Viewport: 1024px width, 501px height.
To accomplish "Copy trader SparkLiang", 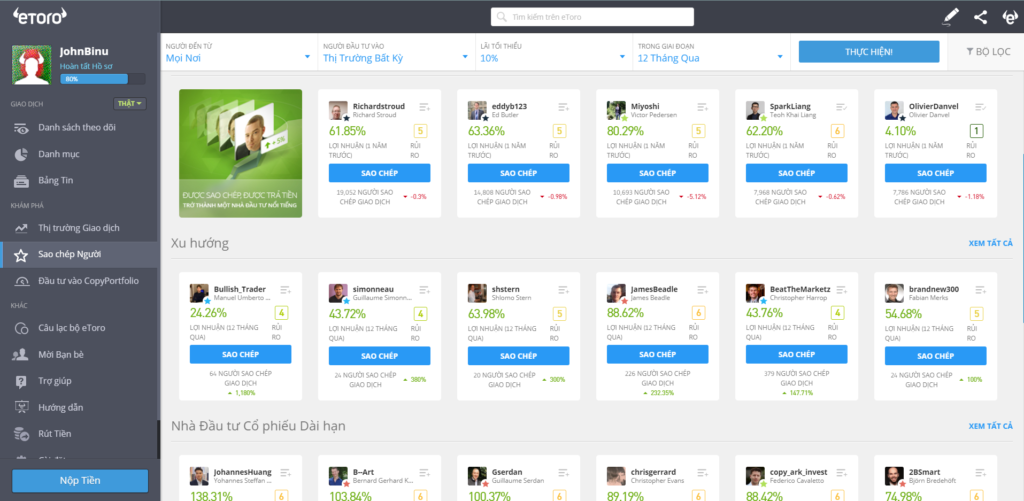I will coord(797,173).
